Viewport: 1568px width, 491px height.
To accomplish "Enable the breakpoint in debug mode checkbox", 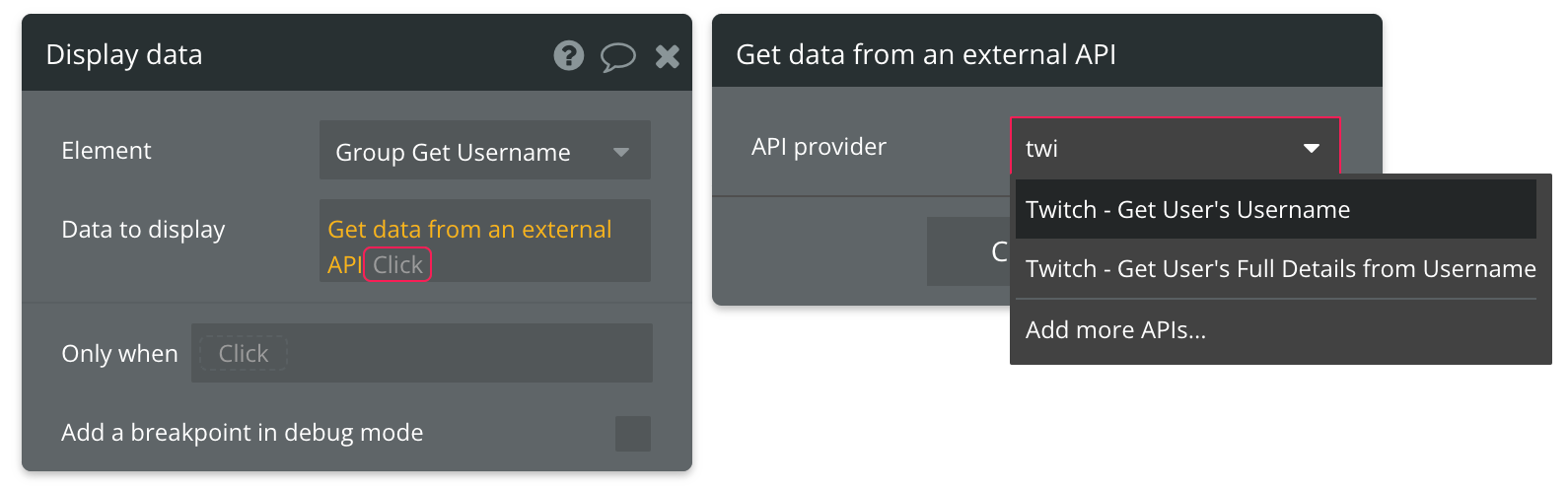I will click(632, 434).
